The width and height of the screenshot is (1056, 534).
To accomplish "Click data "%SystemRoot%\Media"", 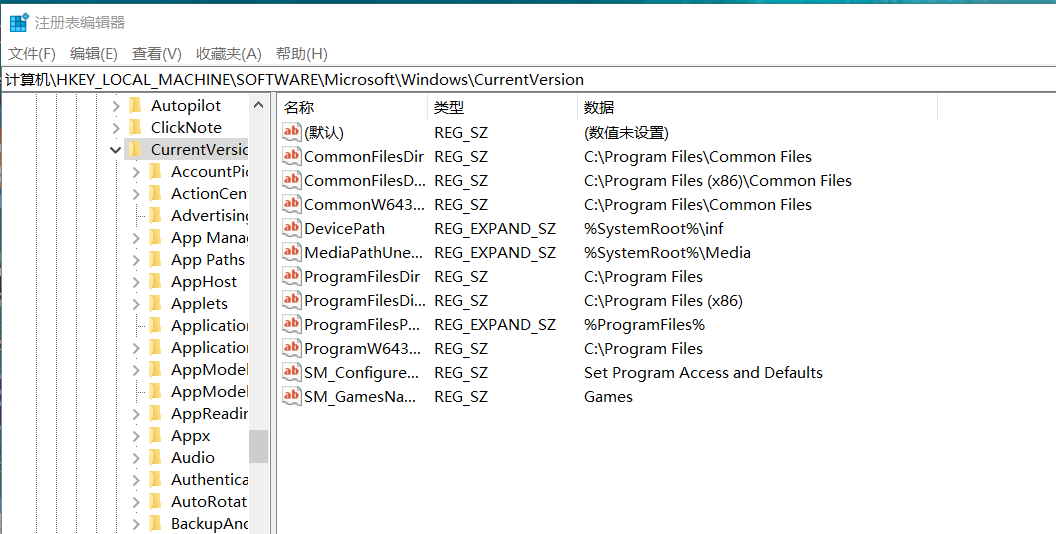I will (667, 253).
